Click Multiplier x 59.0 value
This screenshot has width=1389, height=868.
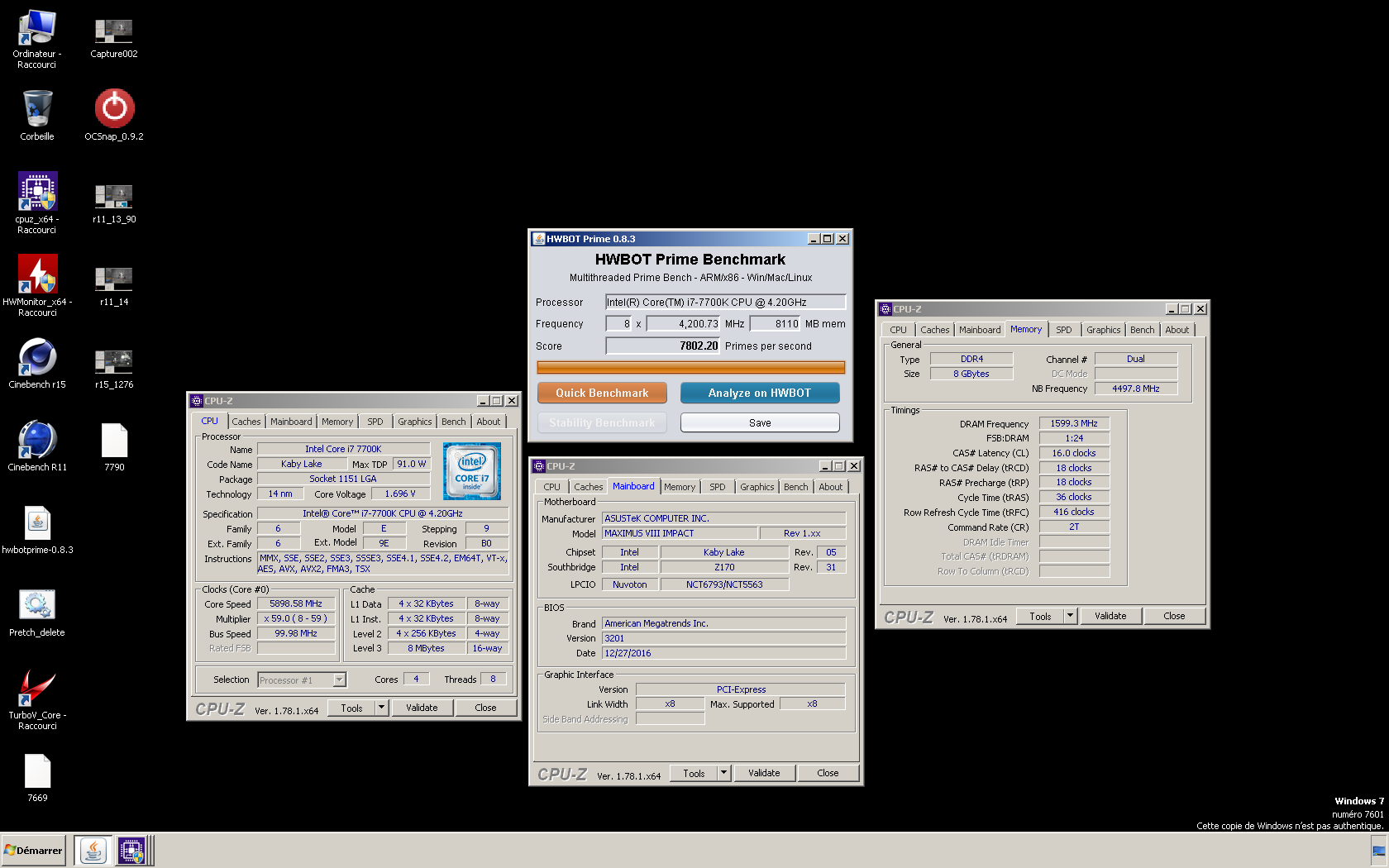click(296, 618)
